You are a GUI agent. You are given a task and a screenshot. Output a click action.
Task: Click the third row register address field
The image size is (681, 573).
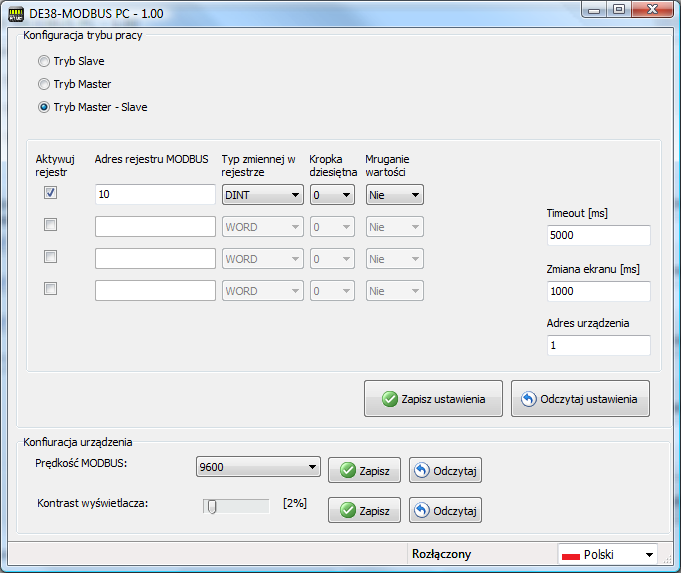155,258
